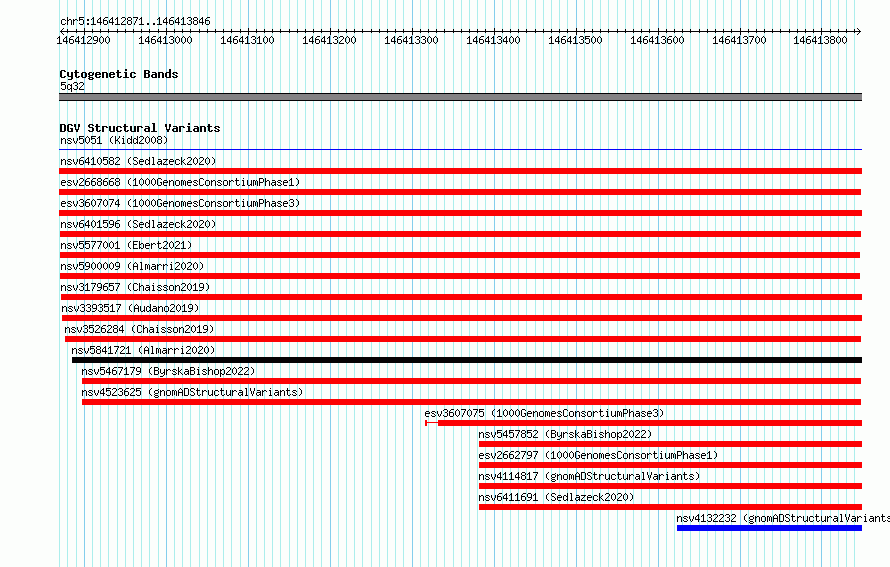This screenshot has height=567, width=890.
Task: Click nsv5467179 (ByrskaBishop2022) label
Action: pos(168,371)
